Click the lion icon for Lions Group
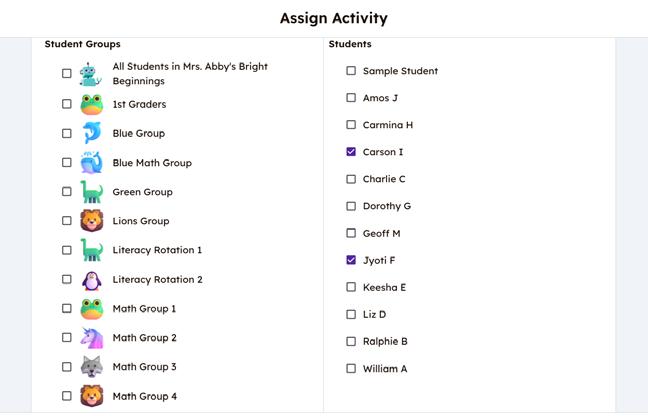 tap(92, 221)
